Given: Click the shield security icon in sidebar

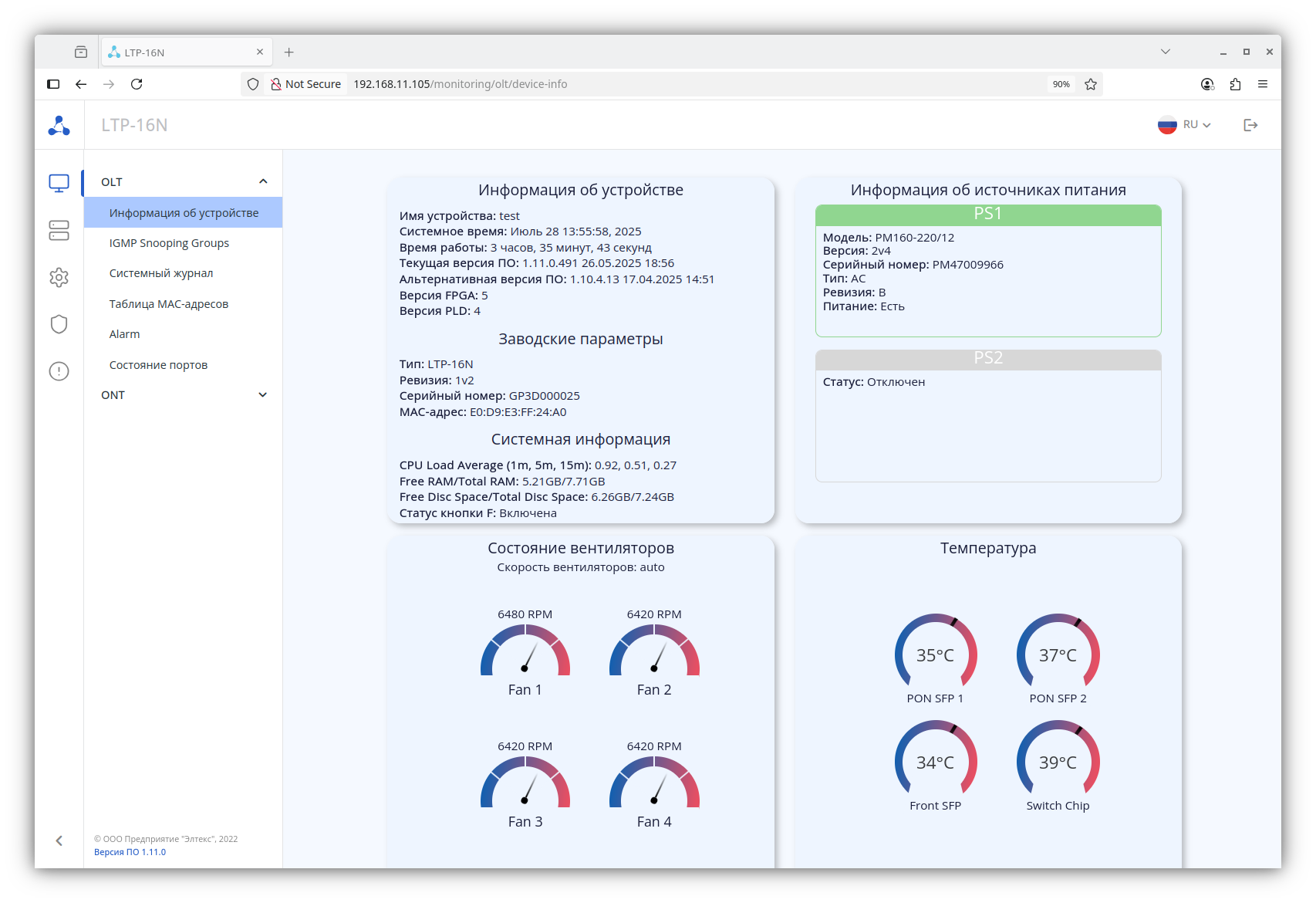Looking at the screenshot, I should click(x=59, y=324).
